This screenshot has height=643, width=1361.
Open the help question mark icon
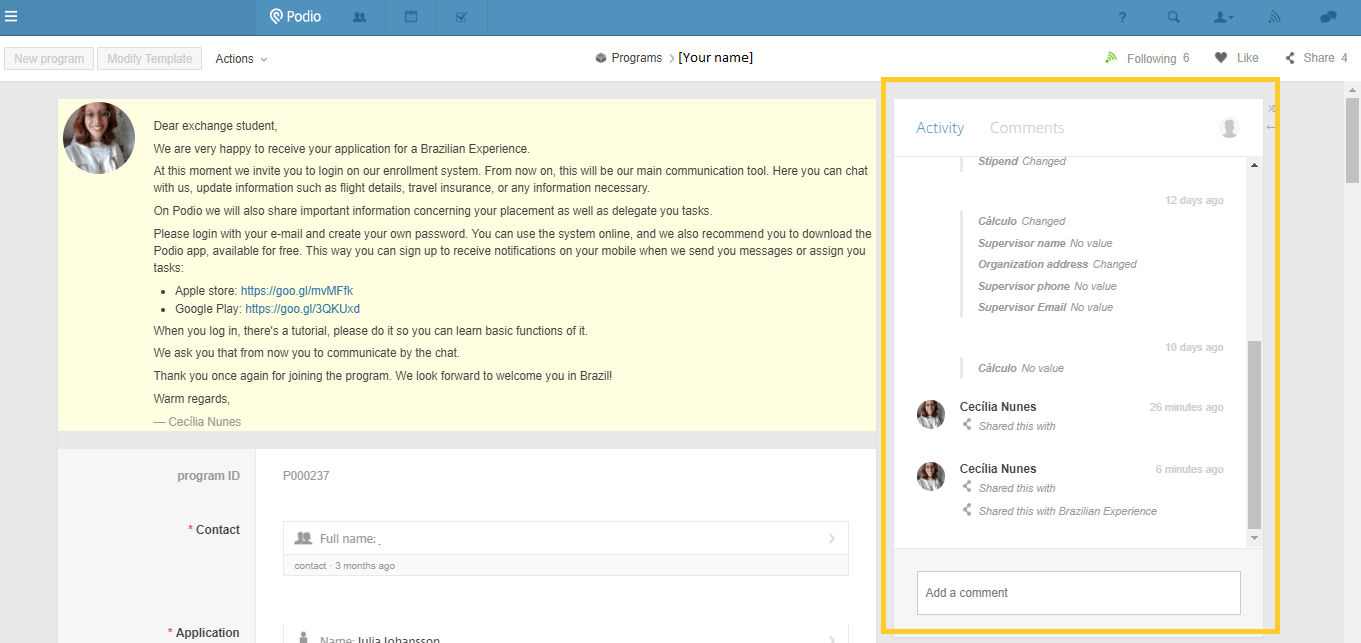pyautogui.click(x=1122, y=17)
